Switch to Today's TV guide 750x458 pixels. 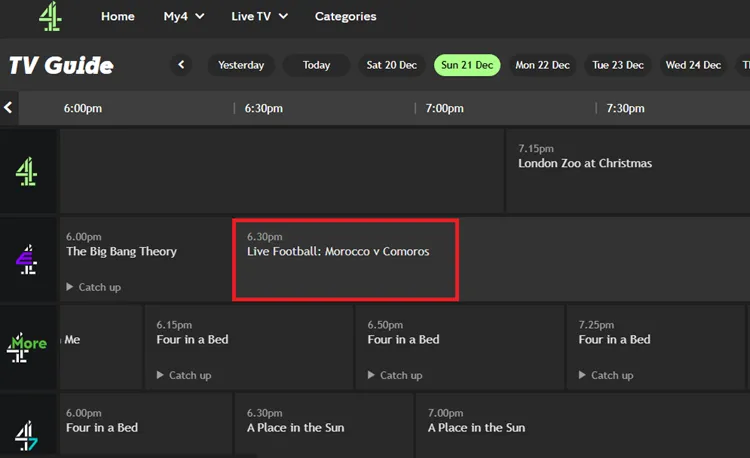(x=316, y=65)
